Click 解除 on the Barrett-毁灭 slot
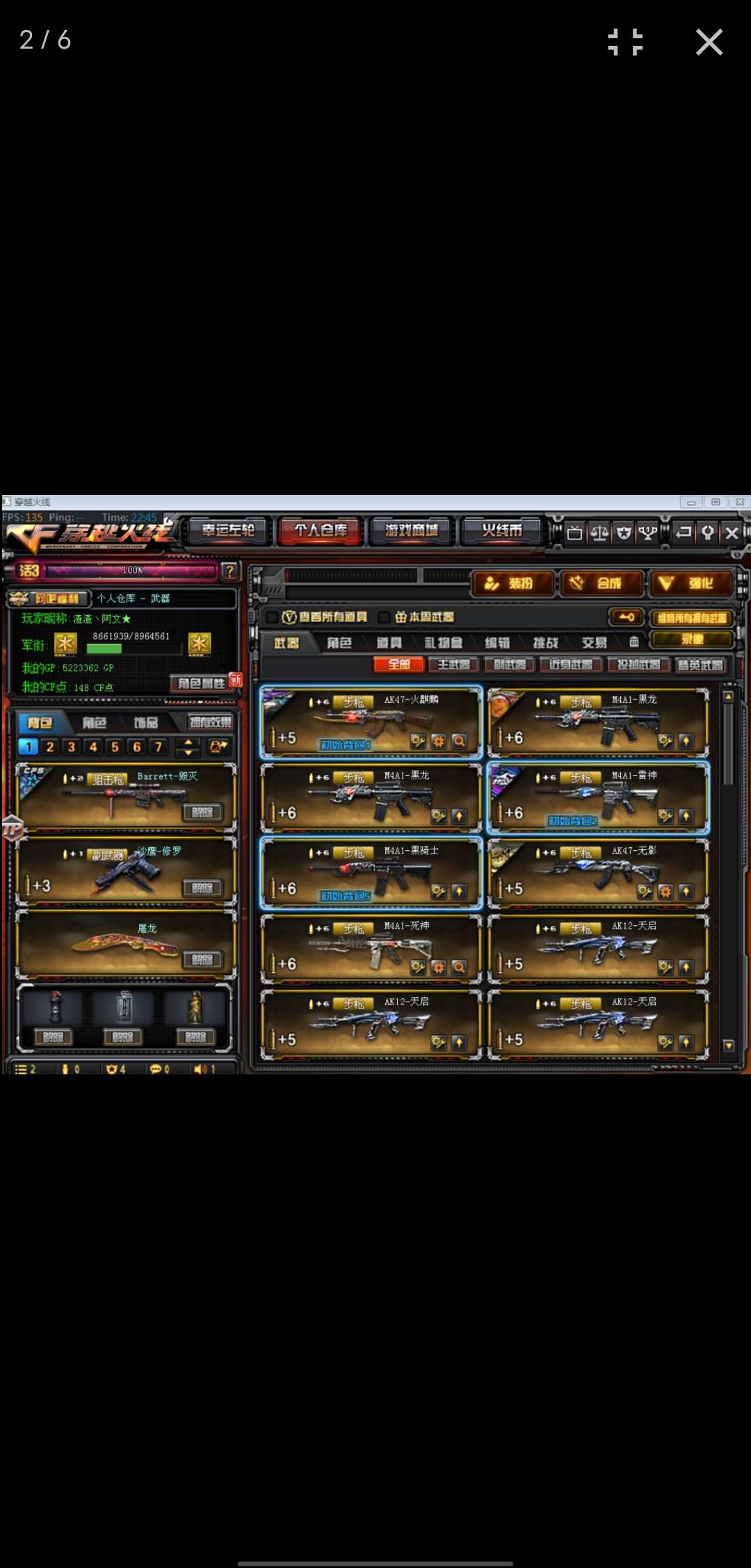Screen dimensions: 751x1568 click(x=202, y=812)
